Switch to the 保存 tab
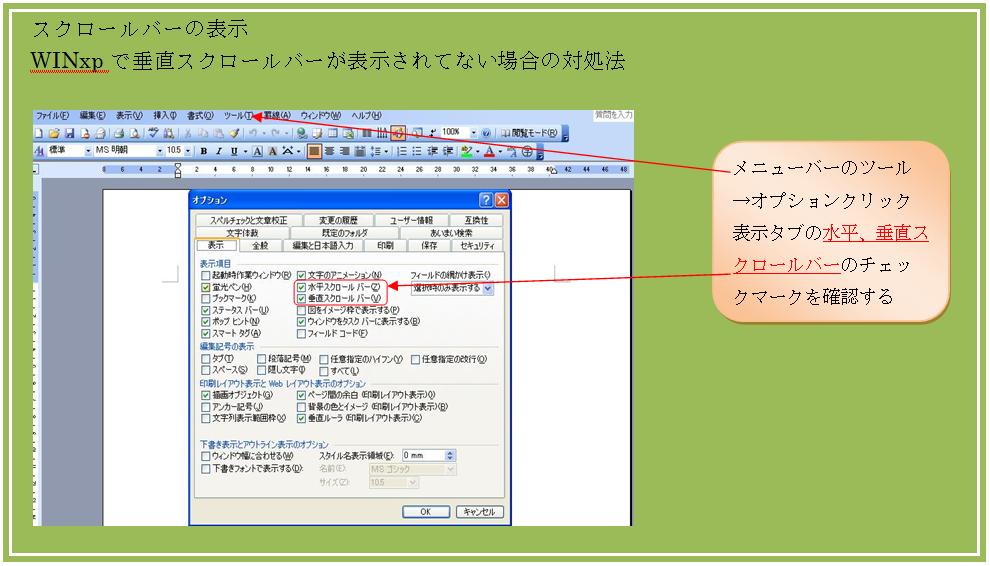The height and width of the screenshot is (566, 990). (x=429, y=246)
